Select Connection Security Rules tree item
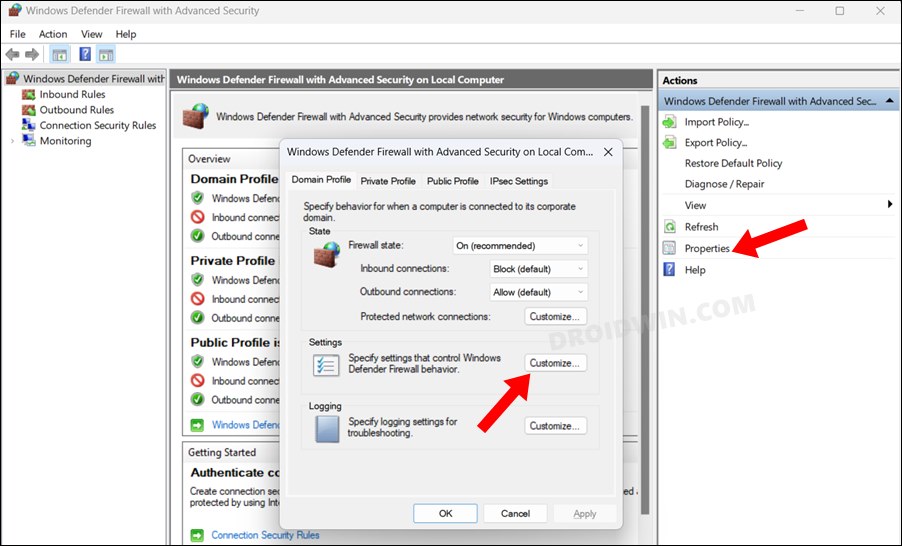 point(98,125)
